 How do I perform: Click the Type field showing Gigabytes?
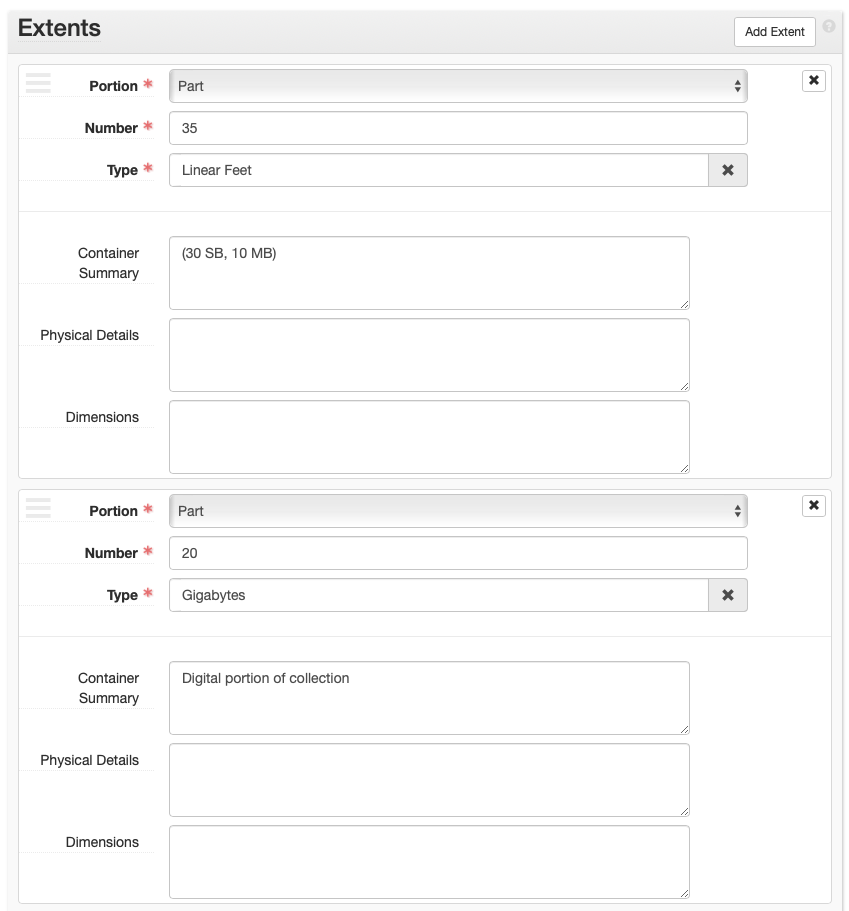point(438,595)
